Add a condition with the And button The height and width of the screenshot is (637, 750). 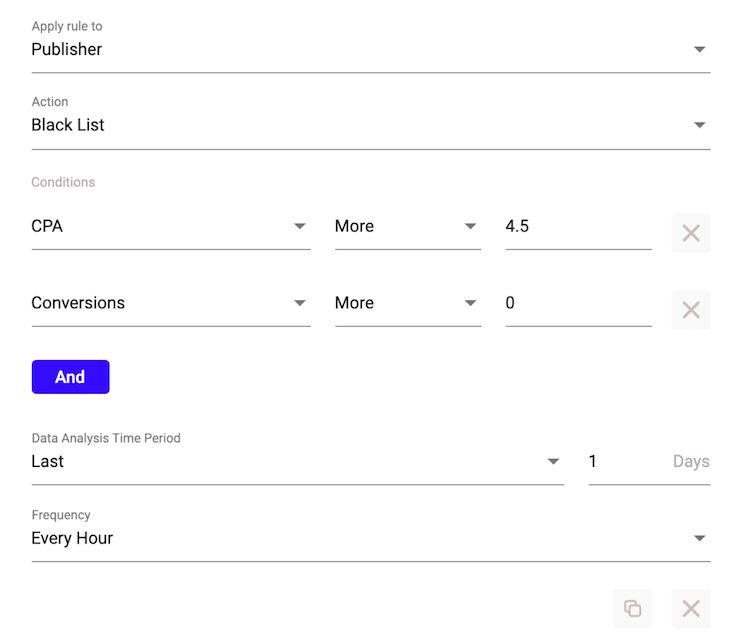tap(70, 377)
